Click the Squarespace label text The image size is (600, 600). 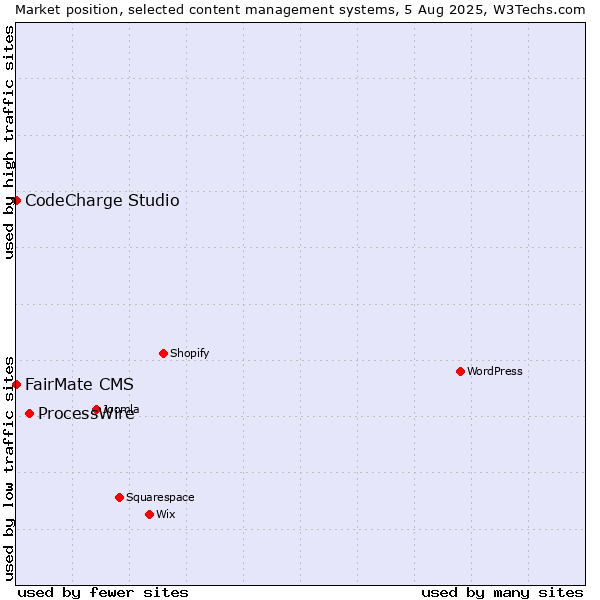click(x=160, y=497)
